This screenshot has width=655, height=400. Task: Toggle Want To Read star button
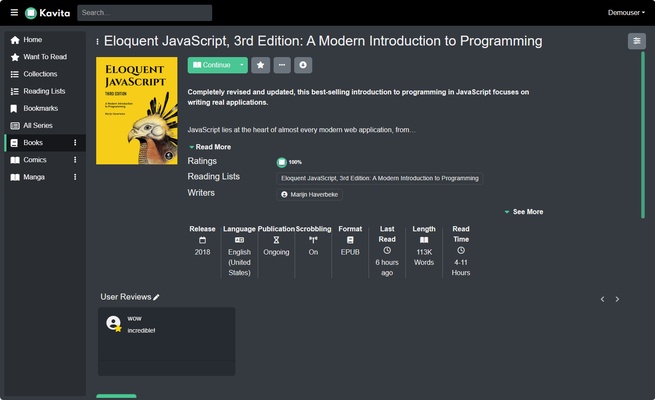(260, 65)
